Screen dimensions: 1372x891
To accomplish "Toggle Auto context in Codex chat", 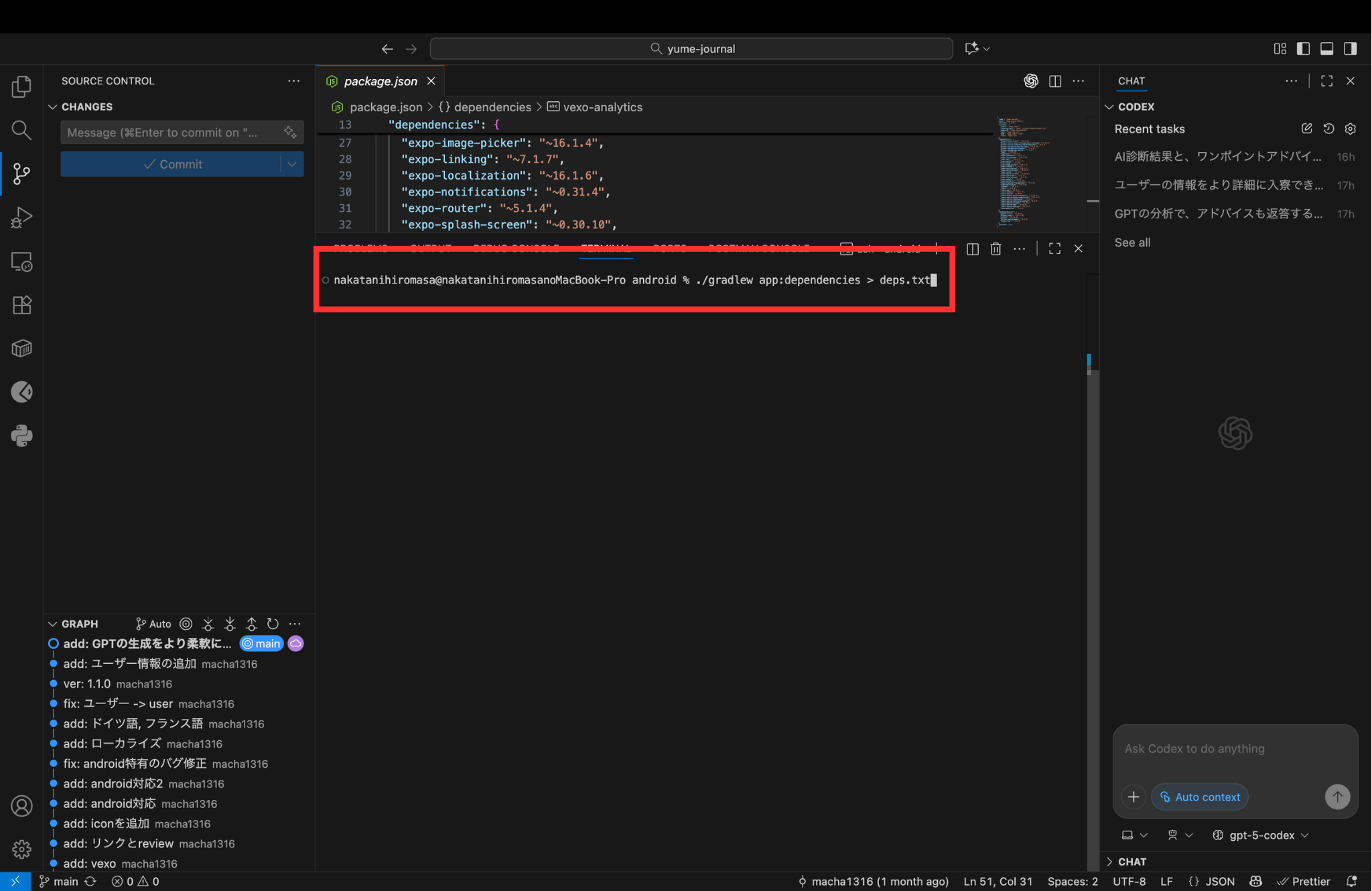I will point(1199,797).
